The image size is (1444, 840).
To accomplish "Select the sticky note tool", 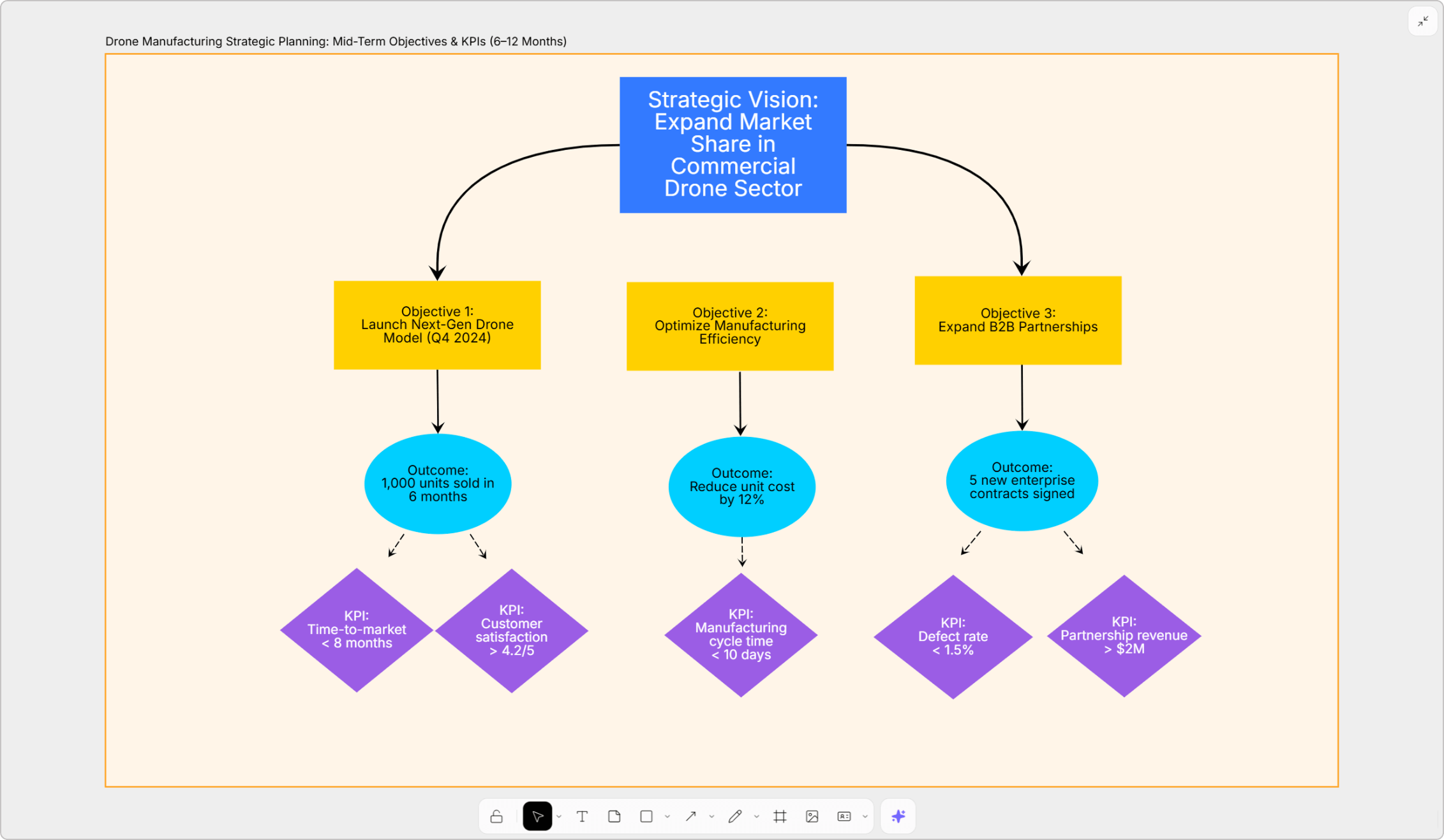I will (x=614, y=816).
